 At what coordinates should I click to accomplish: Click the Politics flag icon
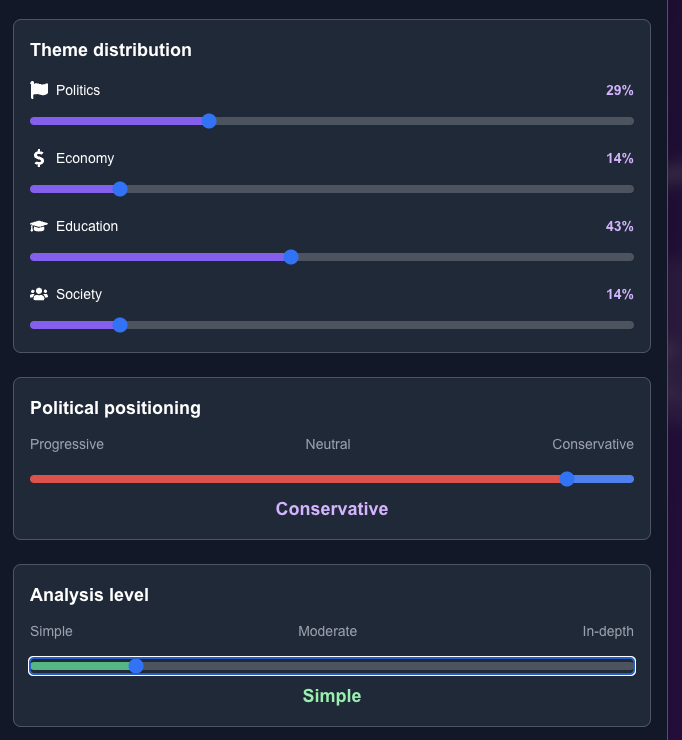click(x=39, y=90)
